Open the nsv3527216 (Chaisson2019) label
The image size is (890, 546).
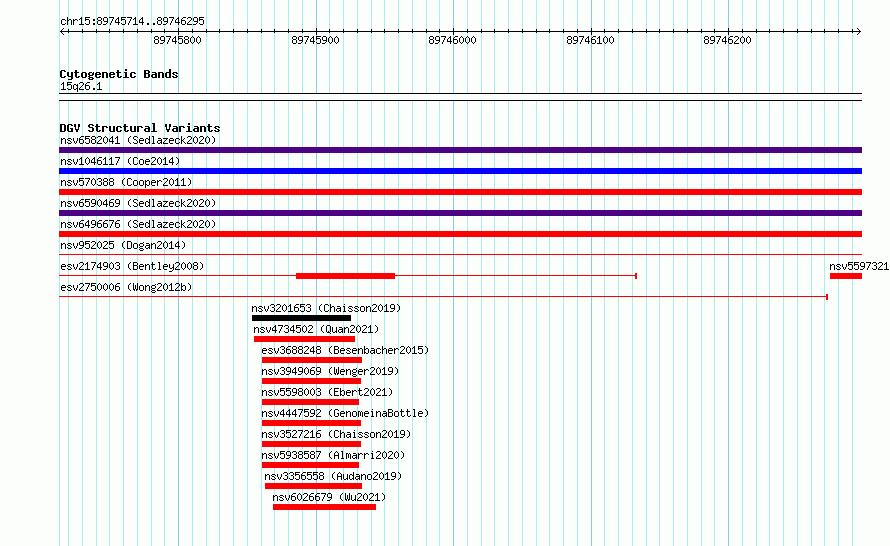(336, 434)
